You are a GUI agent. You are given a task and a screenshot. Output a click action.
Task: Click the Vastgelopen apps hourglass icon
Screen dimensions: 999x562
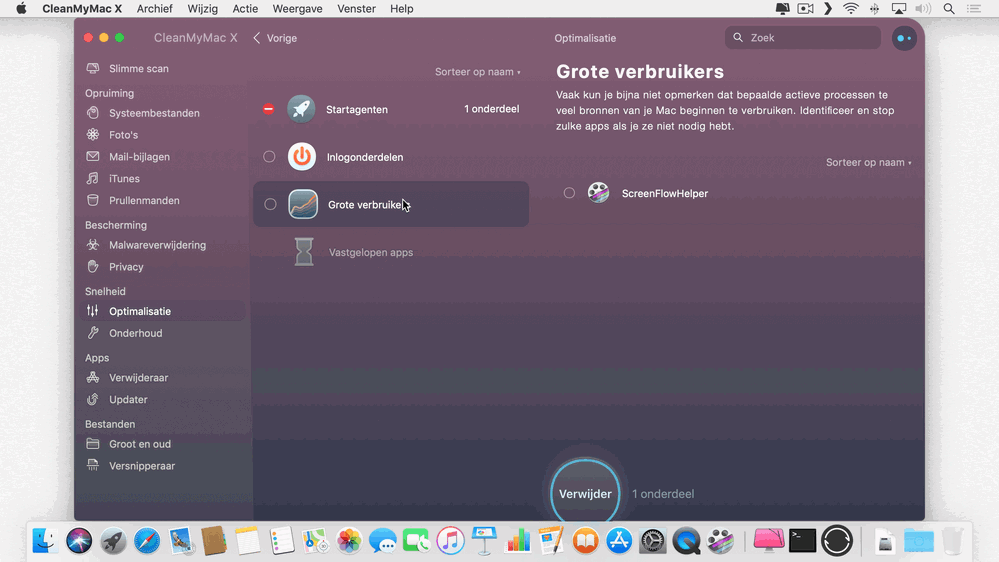[304, 252]
